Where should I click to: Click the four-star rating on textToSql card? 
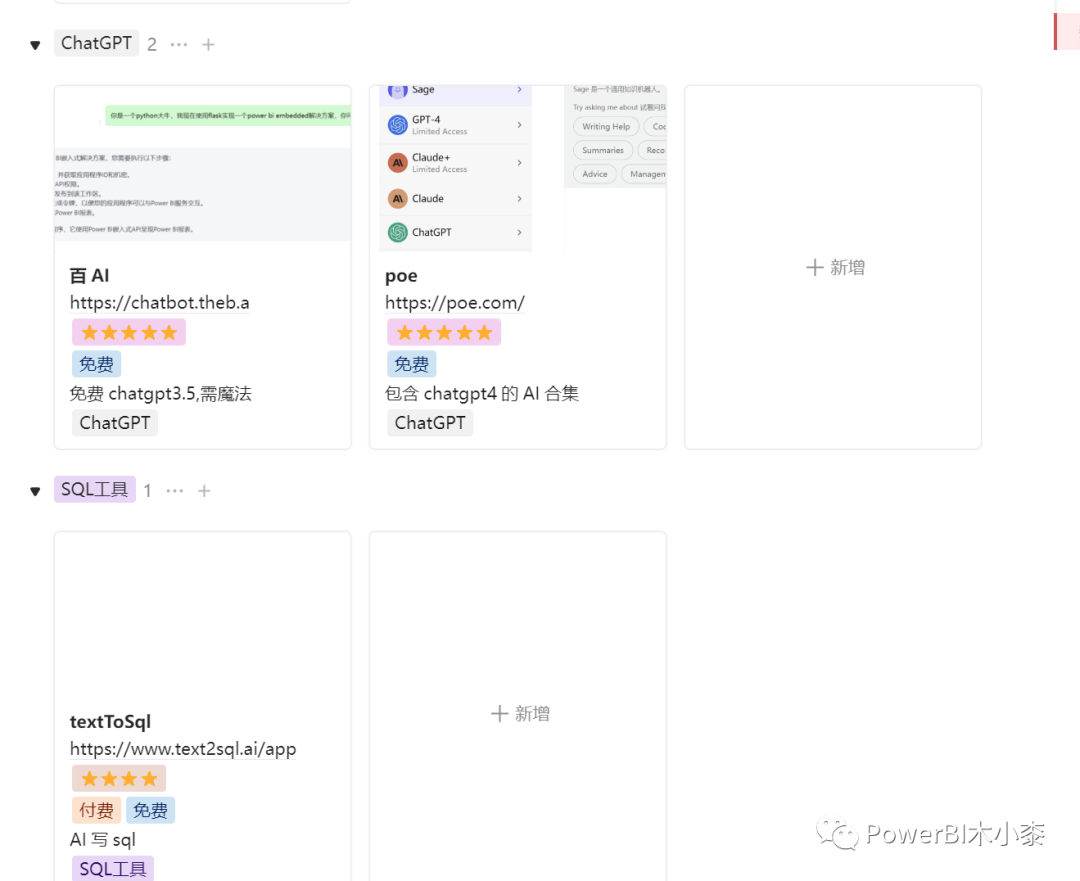point(119,779)
